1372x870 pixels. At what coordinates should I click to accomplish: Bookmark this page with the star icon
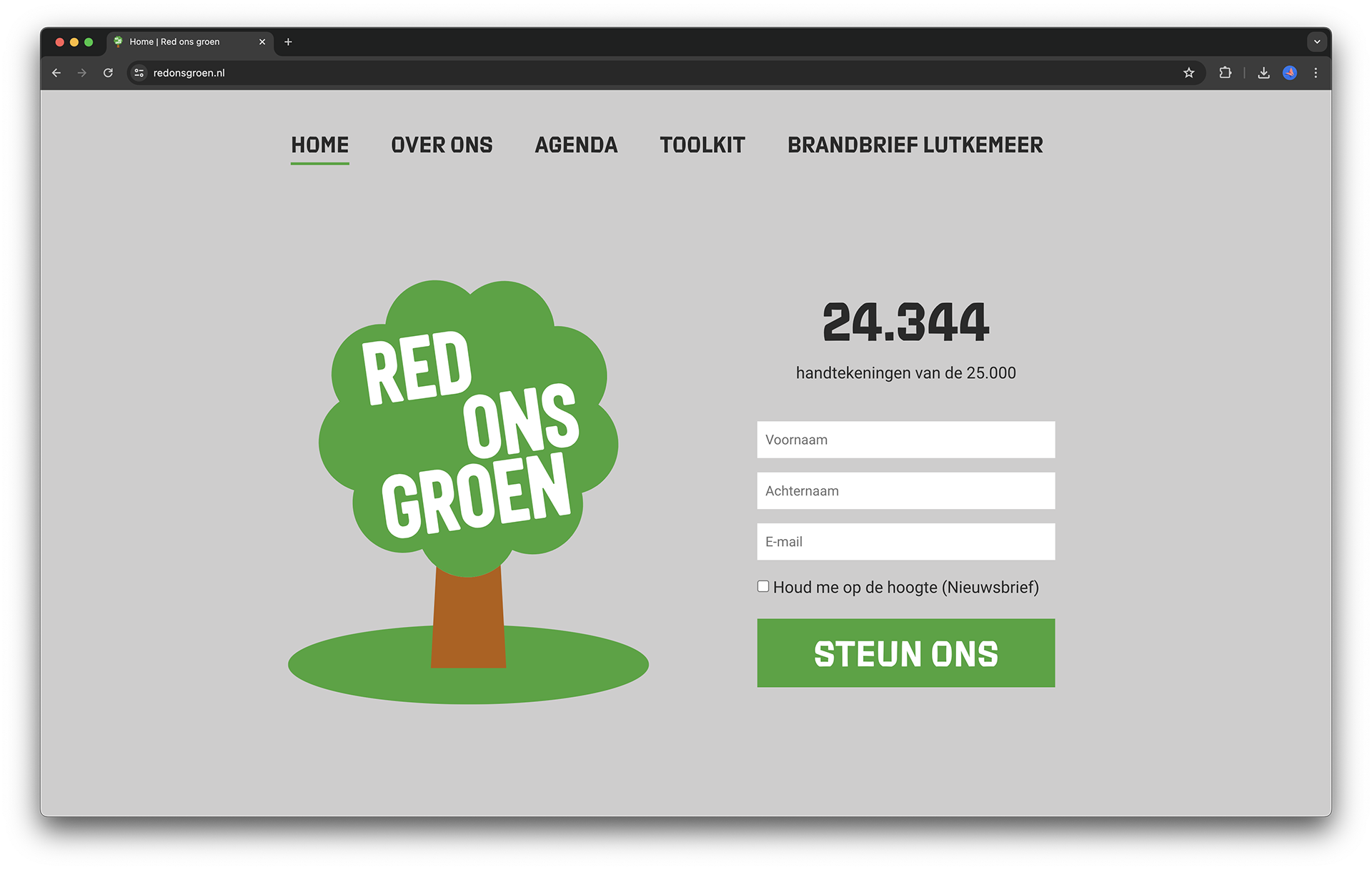[x=1188, y=73]
